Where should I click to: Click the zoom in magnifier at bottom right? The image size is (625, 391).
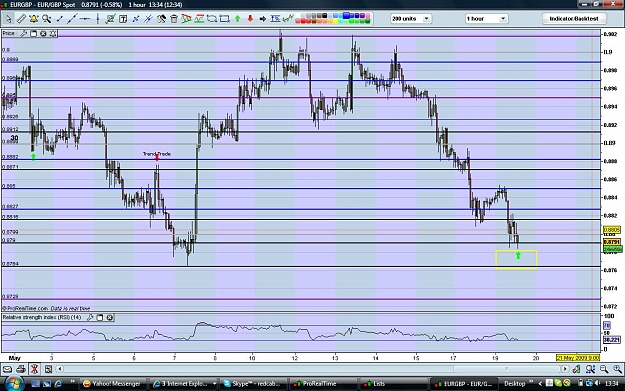click(617, 369)
